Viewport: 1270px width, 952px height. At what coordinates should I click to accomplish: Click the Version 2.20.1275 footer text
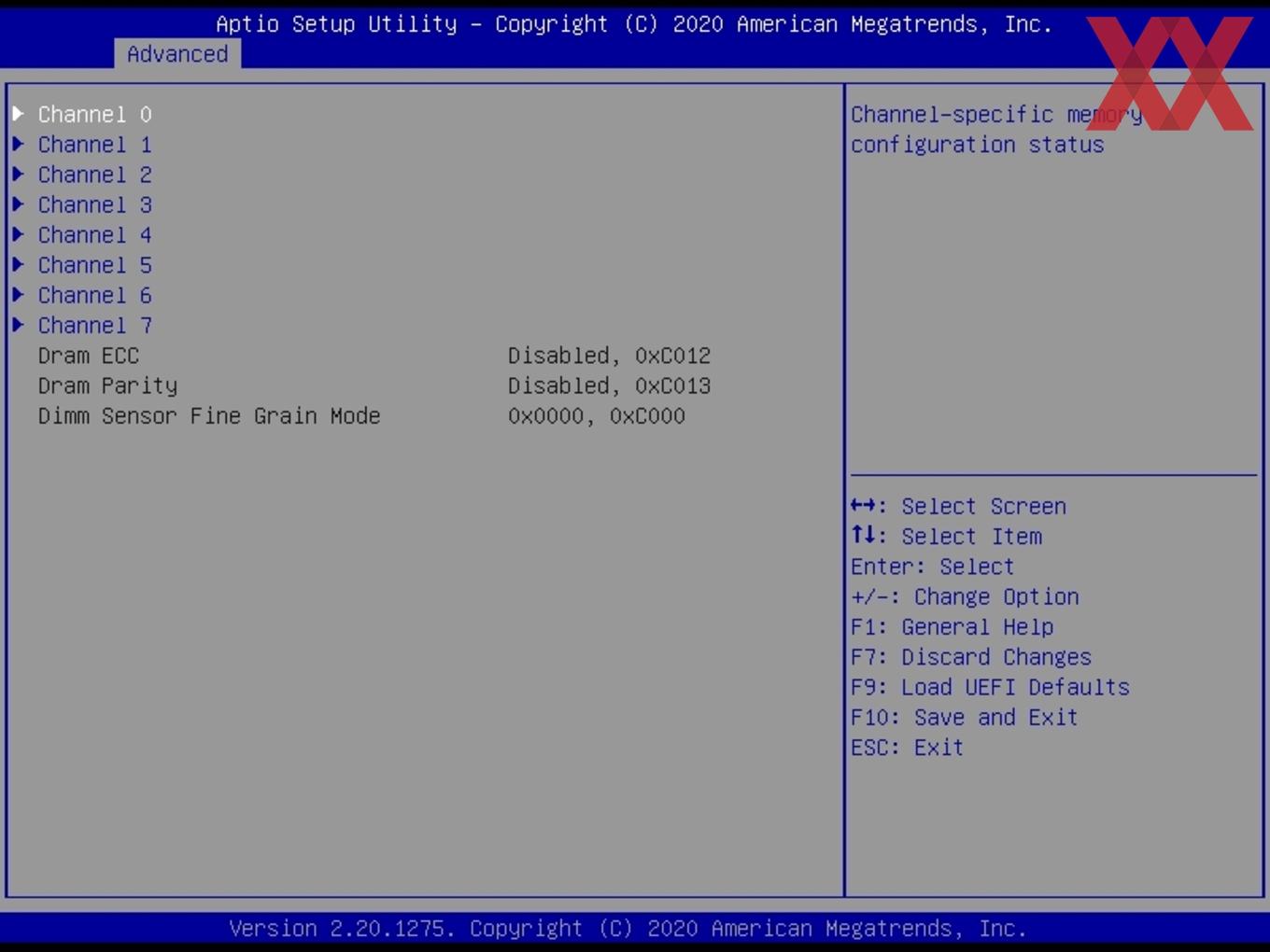pos(628,929)
